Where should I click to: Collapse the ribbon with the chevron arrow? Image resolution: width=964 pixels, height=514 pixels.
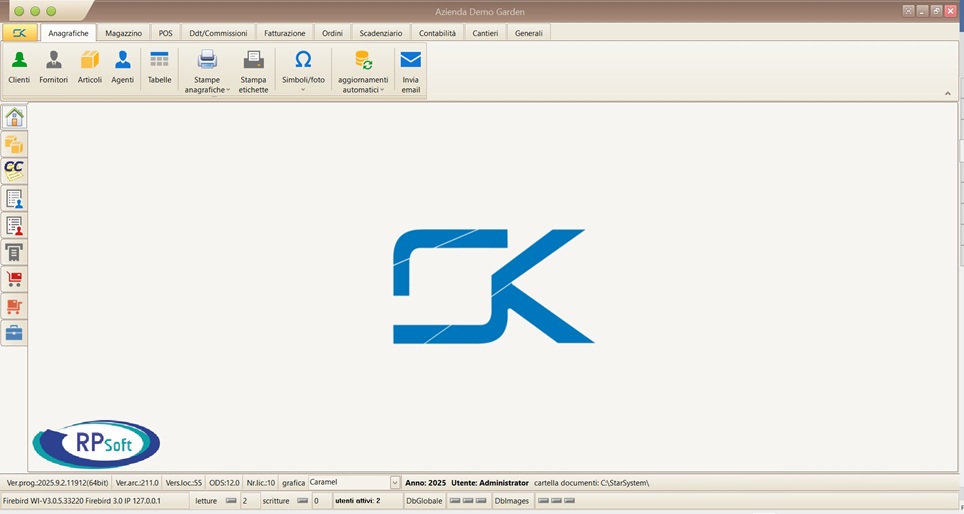click(947, 93)
